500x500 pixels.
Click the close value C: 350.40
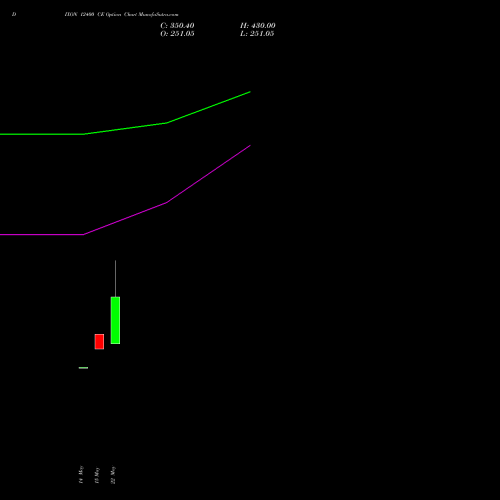point(177,26)
